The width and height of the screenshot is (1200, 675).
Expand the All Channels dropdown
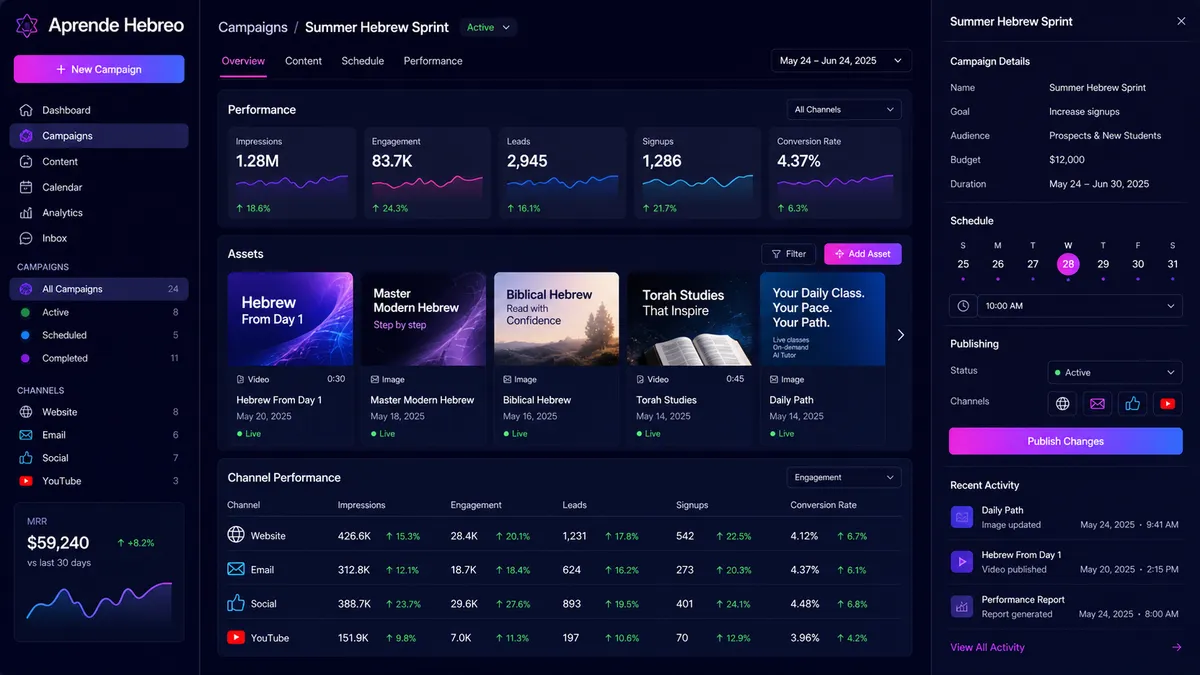(844, 110)
